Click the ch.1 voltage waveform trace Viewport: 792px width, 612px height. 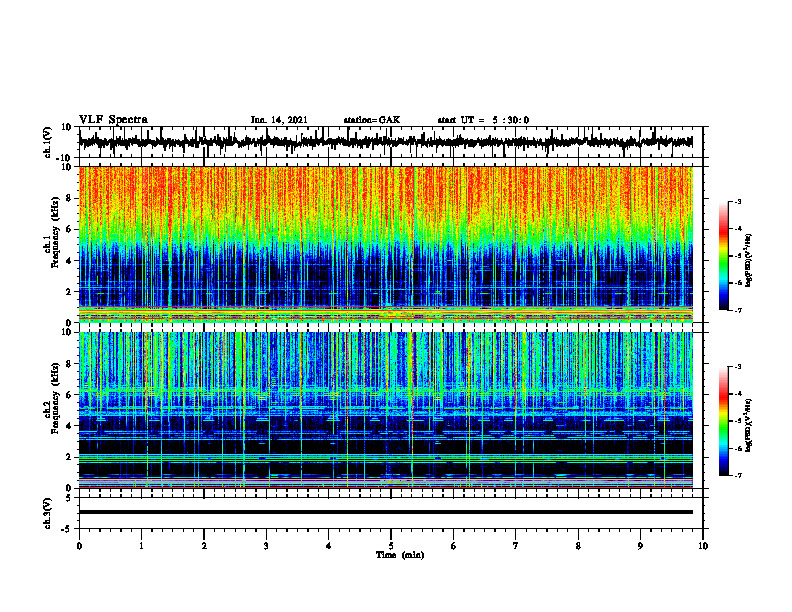click(385, 142)
